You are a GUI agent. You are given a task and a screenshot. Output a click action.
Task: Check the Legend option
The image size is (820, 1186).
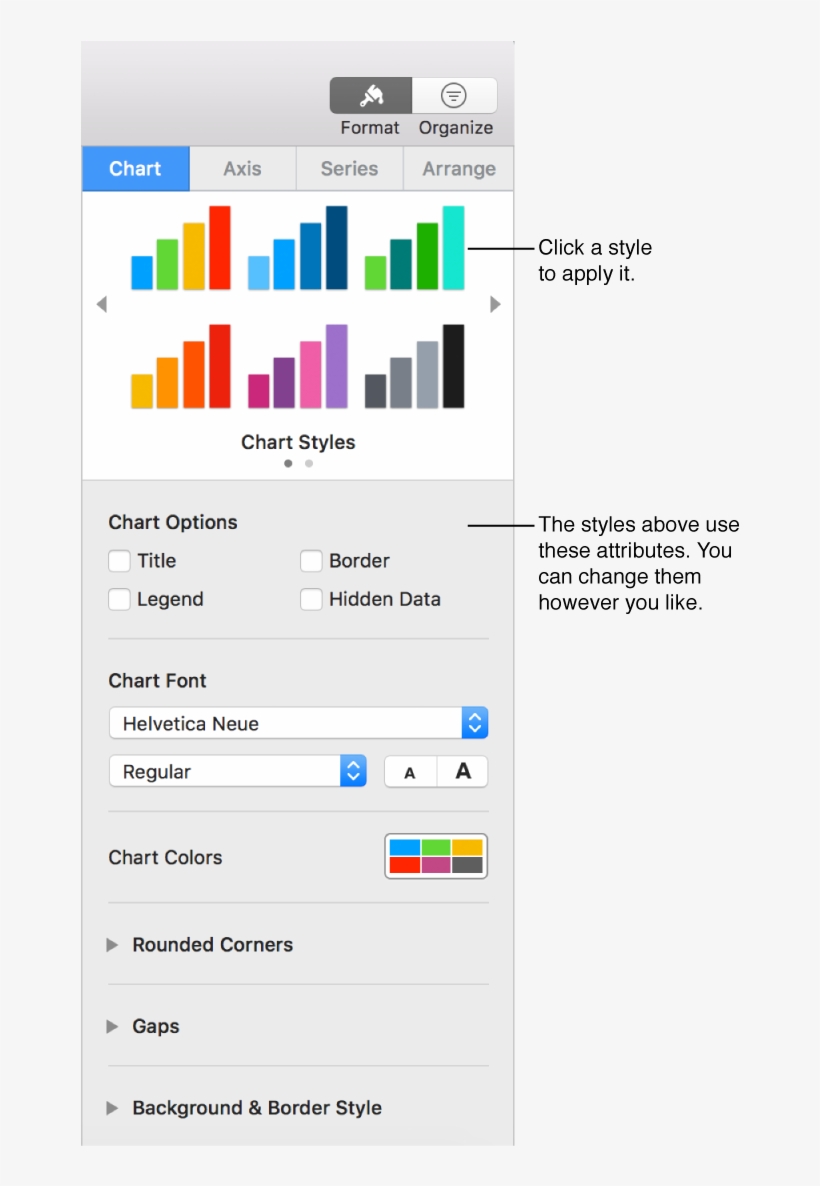(119, 599)
